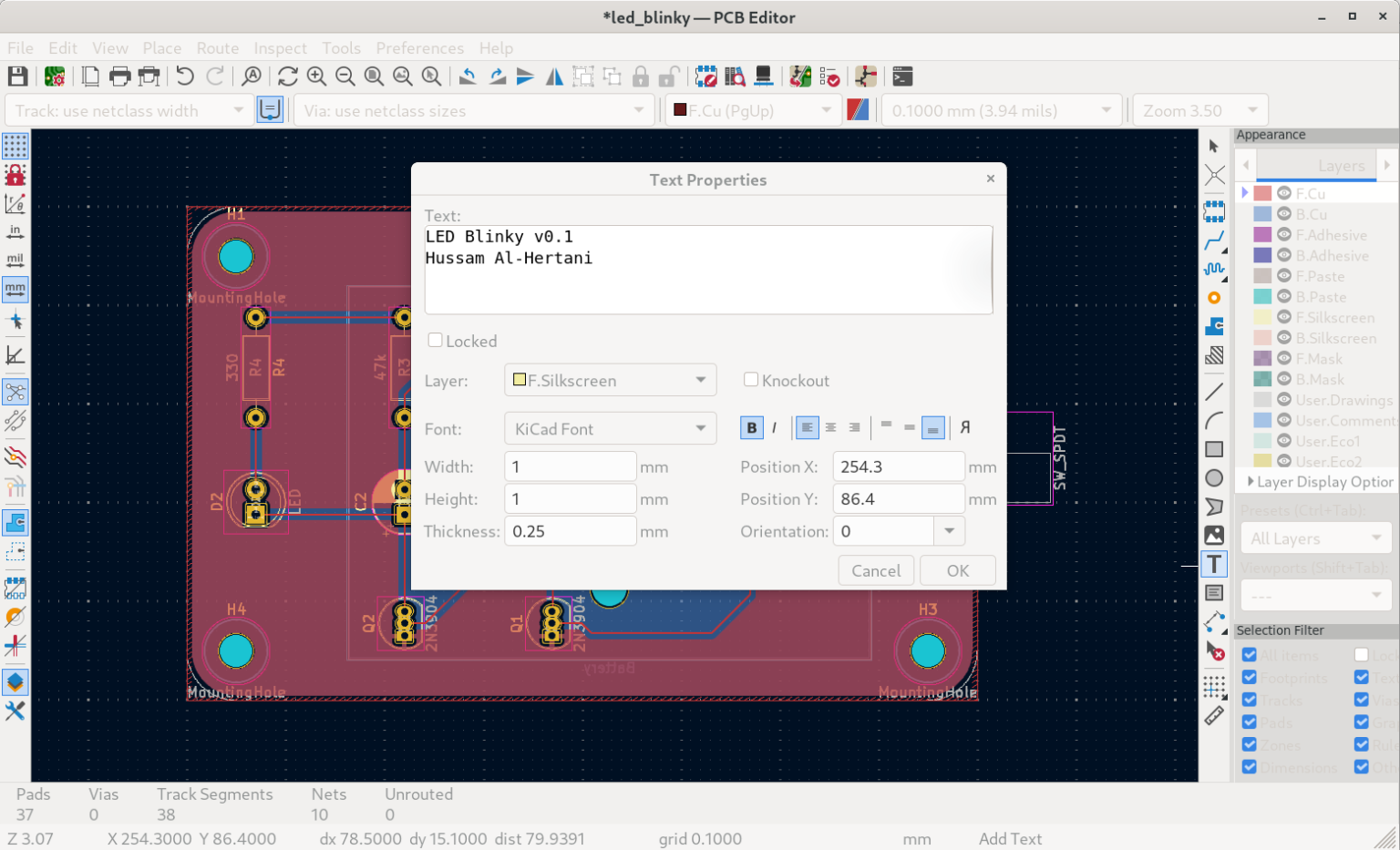Open the Route menu

pos(218,47)
